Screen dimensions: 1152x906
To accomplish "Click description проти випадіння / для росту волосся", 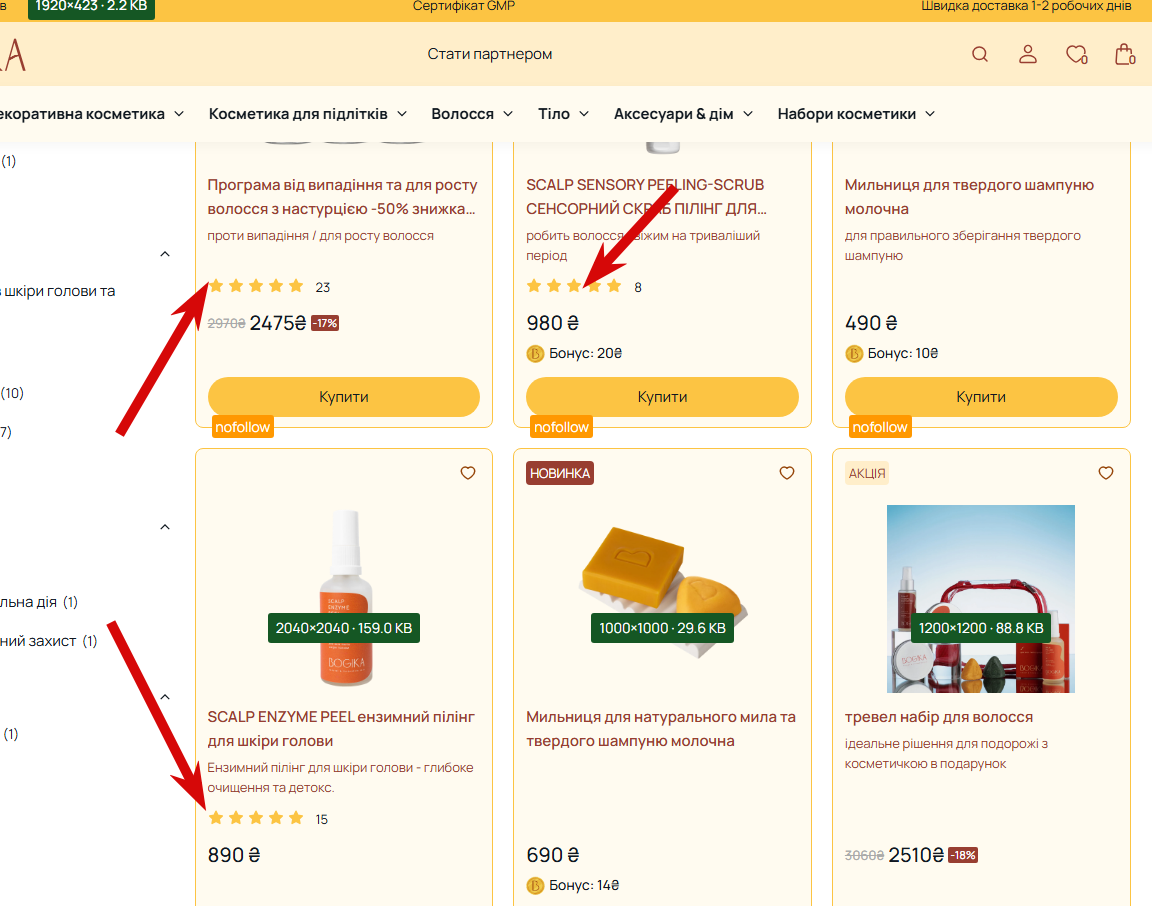I will point(320,236).
